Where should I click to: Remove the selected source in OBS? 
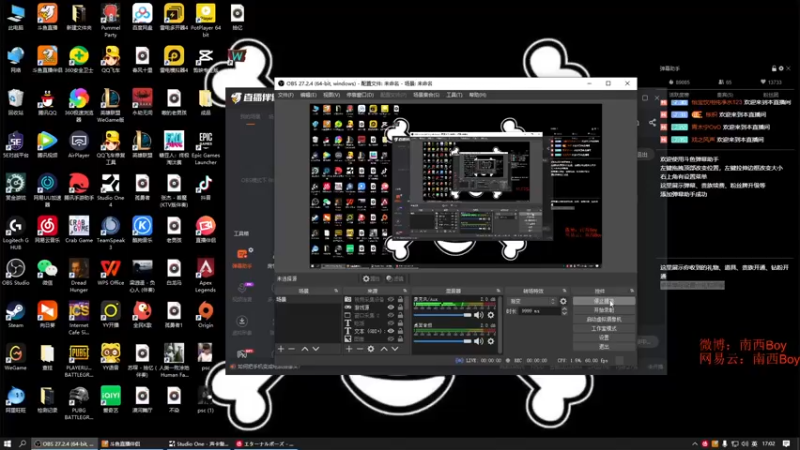(x=360, y=349)
